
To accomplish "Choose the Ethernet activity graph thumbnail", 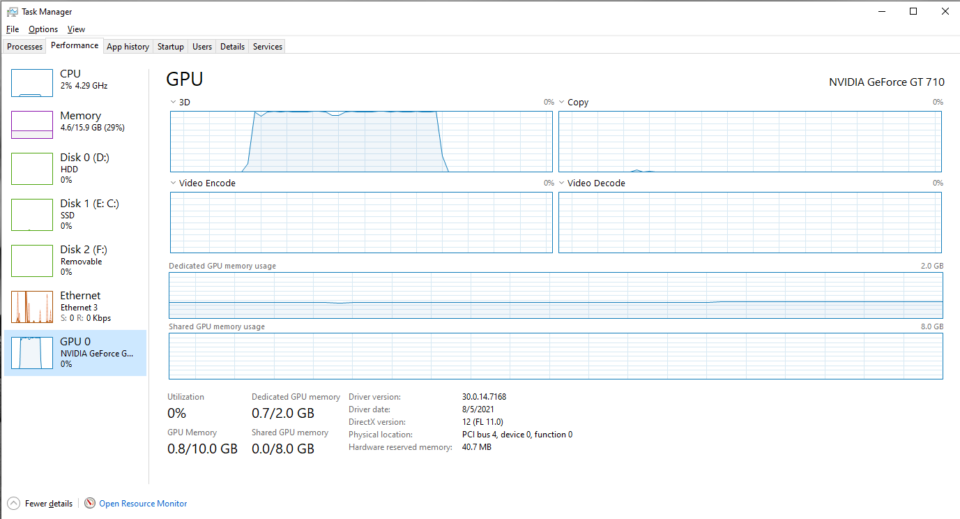I will click(31, 307).
